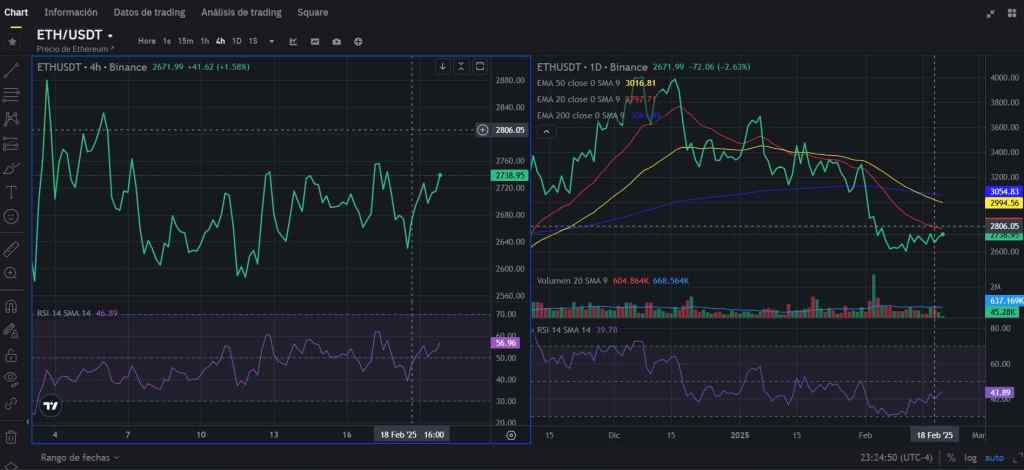This screenshot has width=1024, height=470.
Task: Click the down-arrow icon on the 4h chart
Action: tap(443, 66)
